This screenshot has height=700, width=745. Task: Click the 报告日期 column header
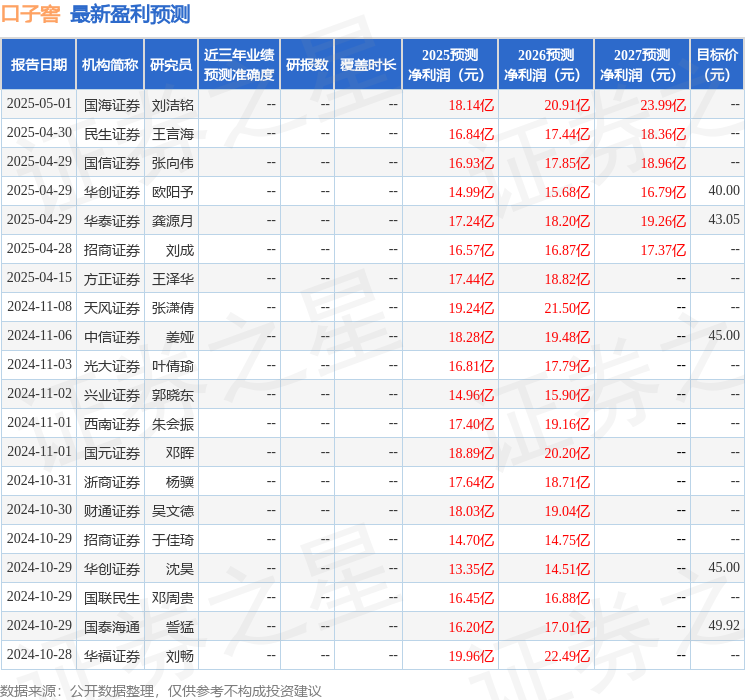click(39, 65)
